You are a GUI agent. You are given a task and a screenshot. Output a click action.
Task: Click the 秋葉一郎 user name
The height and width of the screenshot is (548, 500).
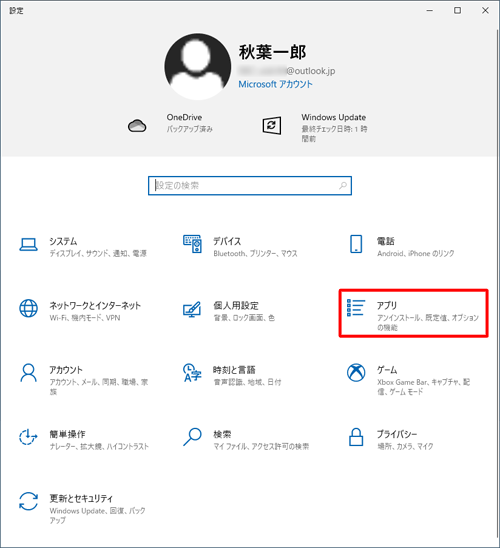tap(272, 52)
